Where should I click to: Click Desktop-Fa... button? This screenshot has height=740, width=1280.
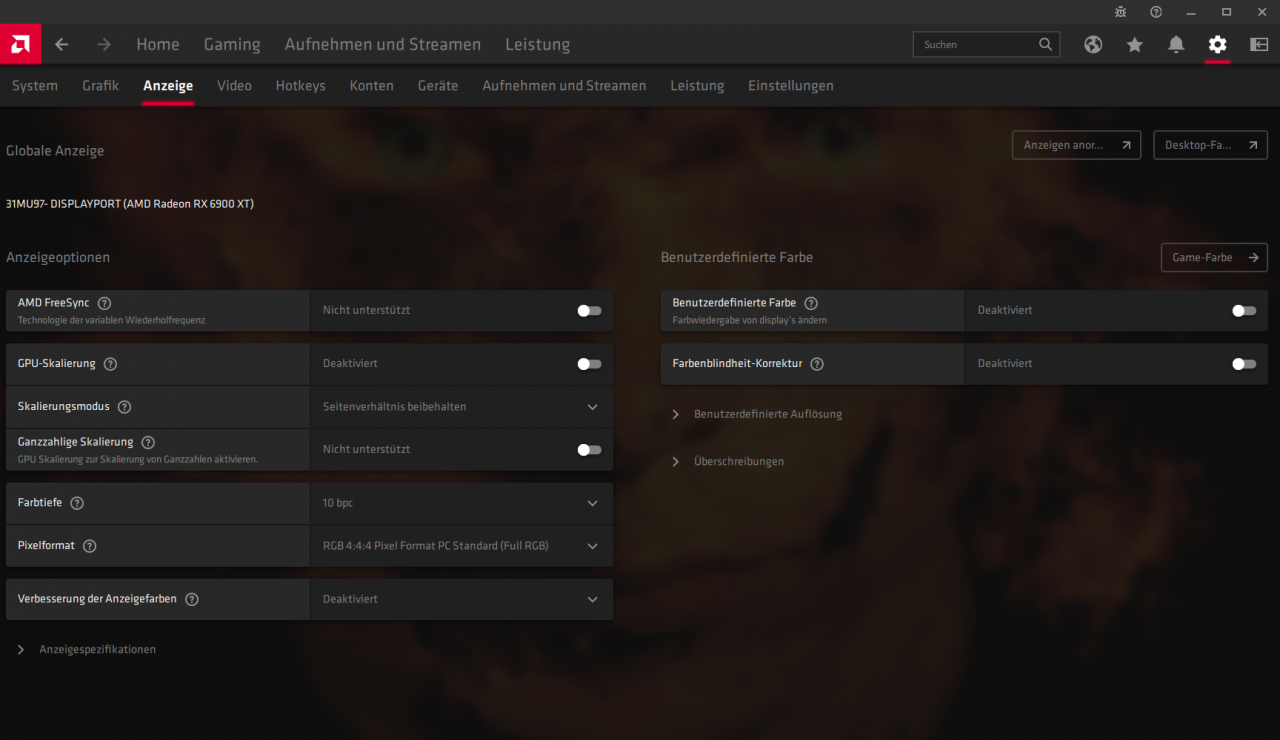pyautogui.click(x=1210, y=145)
